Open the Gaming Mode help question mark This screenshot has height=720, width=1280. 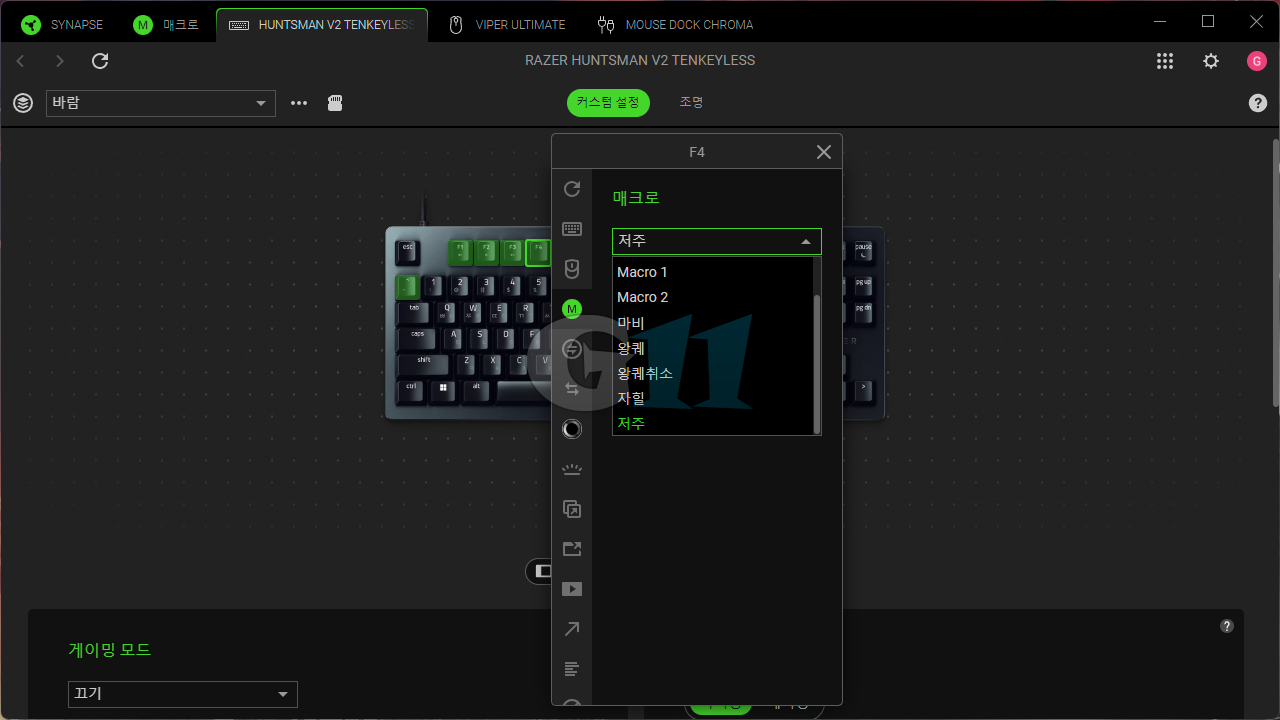point(1227,626)
